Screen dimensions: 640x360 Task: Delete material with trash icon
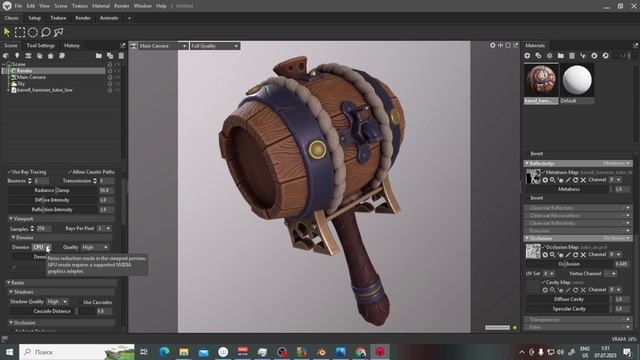point(572,56)
